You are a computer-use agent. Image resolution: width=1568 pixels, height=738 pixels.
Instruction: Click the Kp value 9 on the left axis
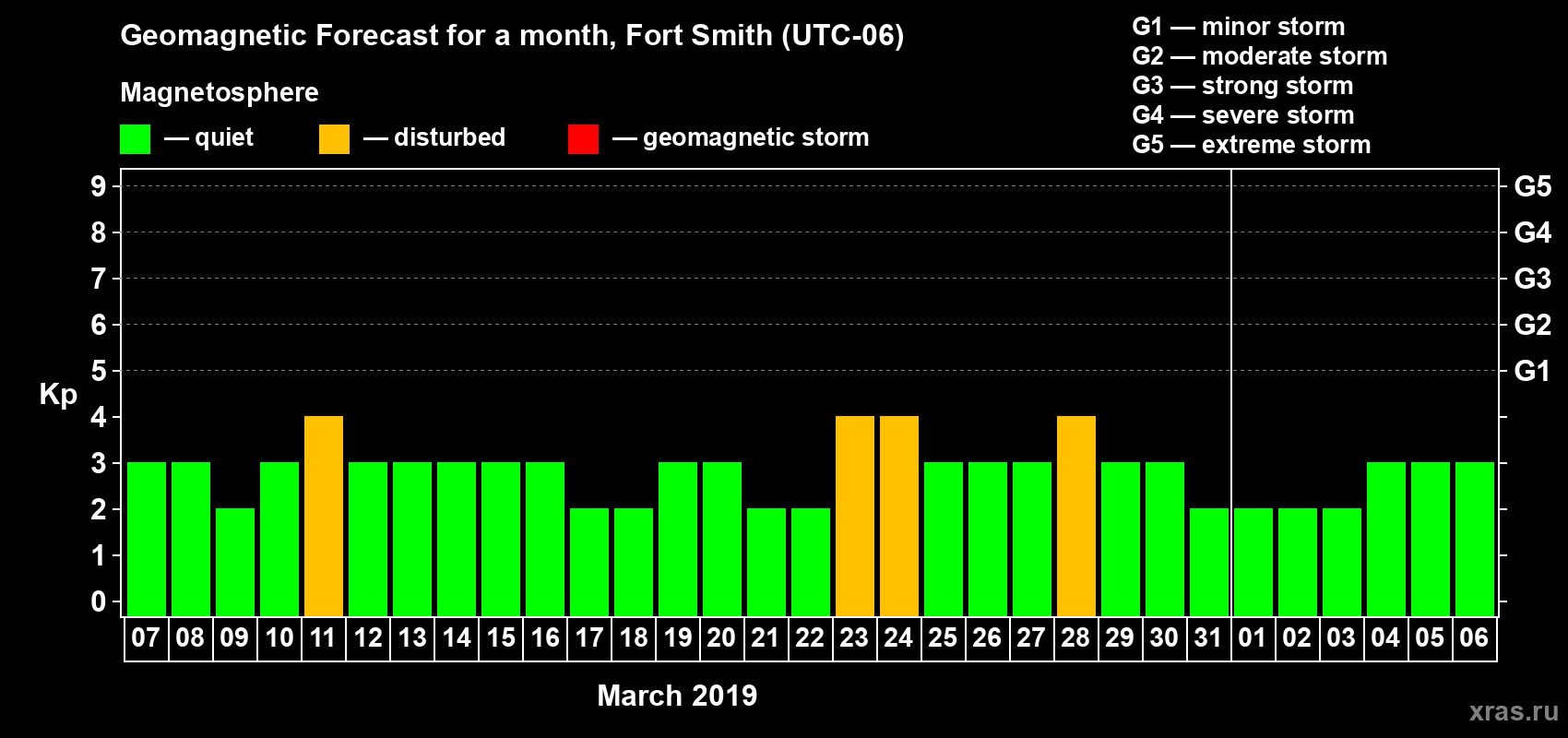click(x=99, y=186)
